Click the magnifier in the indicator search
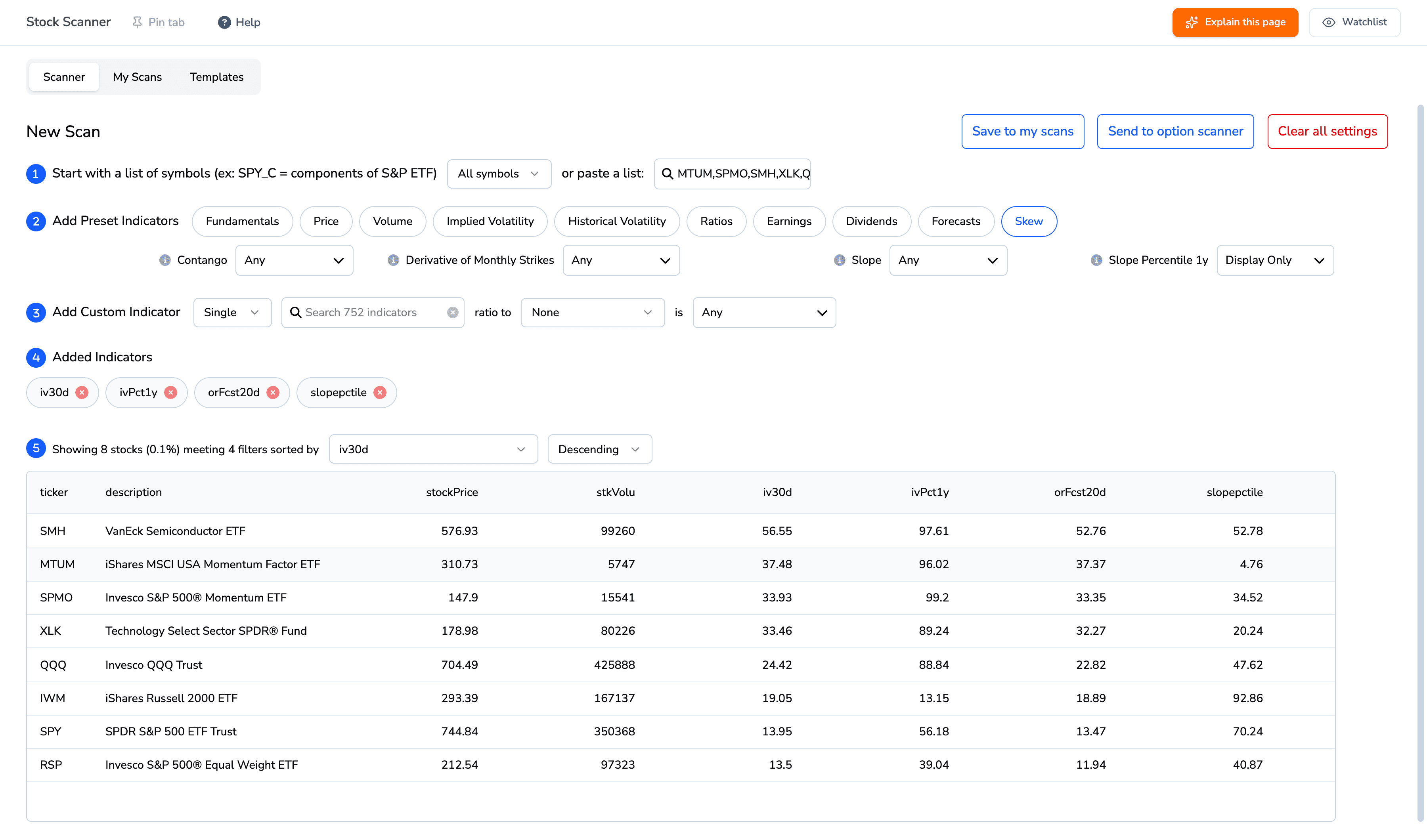 (x=295, y=313)
